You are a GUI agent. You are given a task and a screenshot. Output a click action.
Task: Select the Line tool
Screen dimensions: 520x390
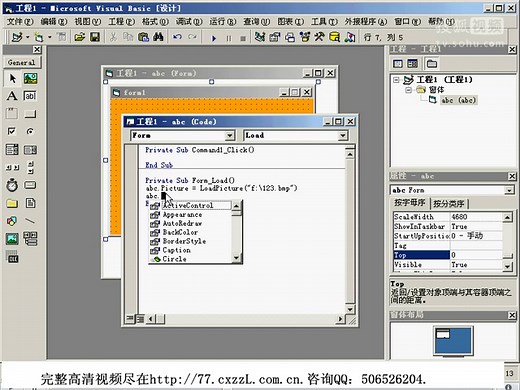30,221
